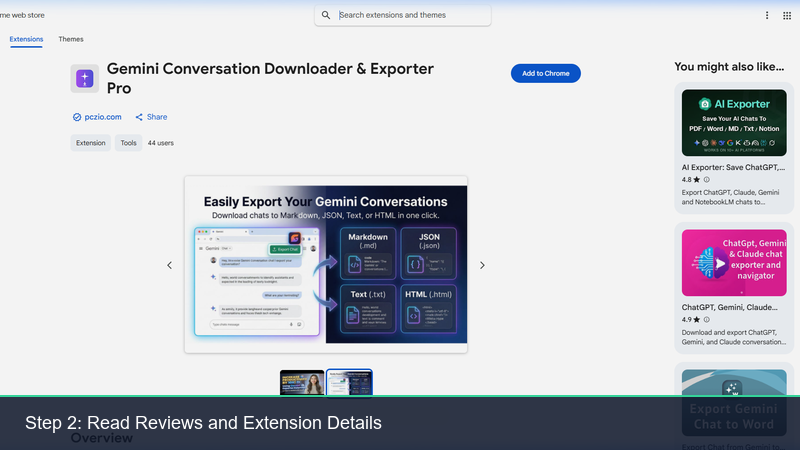The width and height of the screenshot is (800, 450).
Task: Click info icon beside 4.9 rating
Action: (707, 320)
